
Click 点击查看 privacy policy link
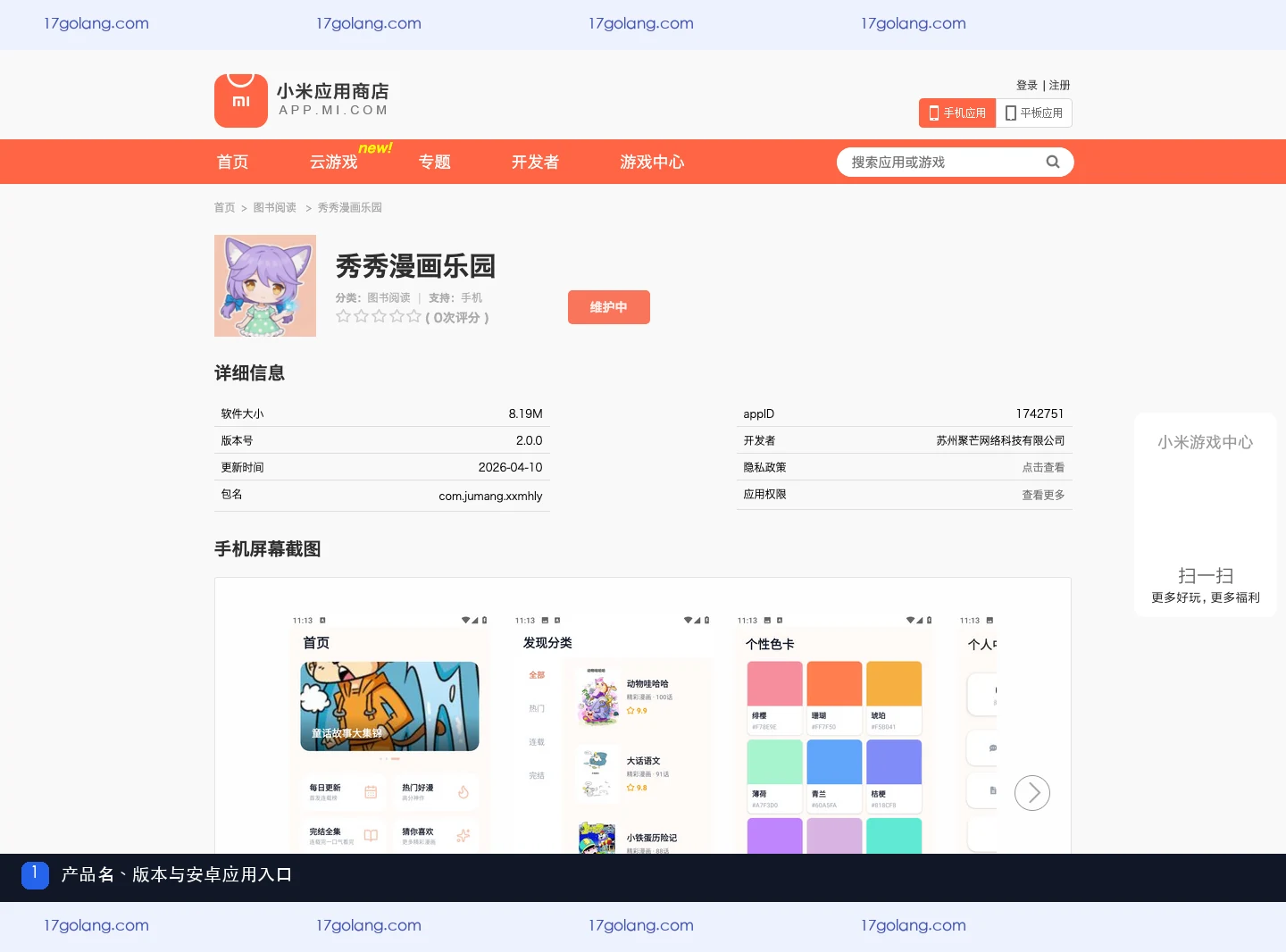(x=1043, y=467)
